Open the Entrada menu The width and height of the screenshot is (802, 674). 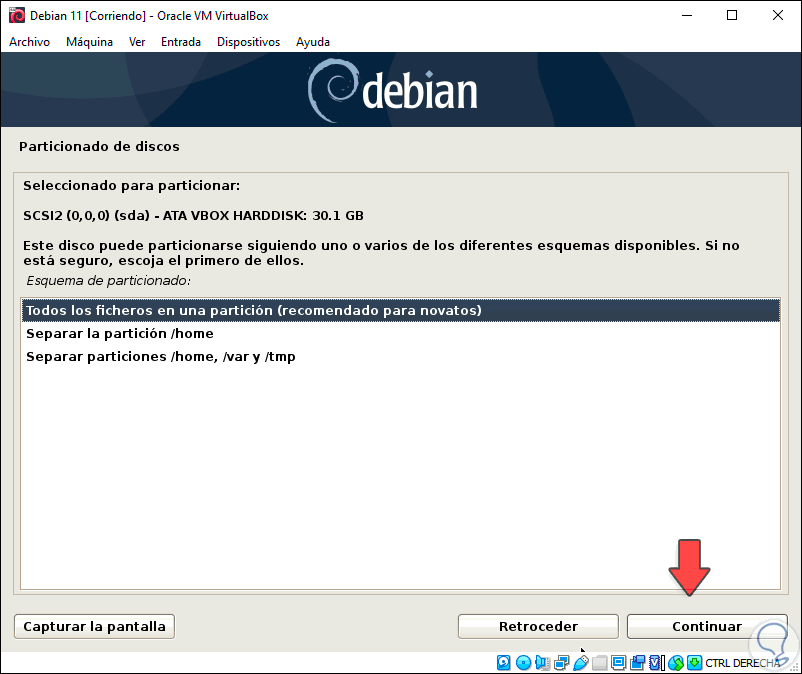pyautogui.click(x=181, y=42)
